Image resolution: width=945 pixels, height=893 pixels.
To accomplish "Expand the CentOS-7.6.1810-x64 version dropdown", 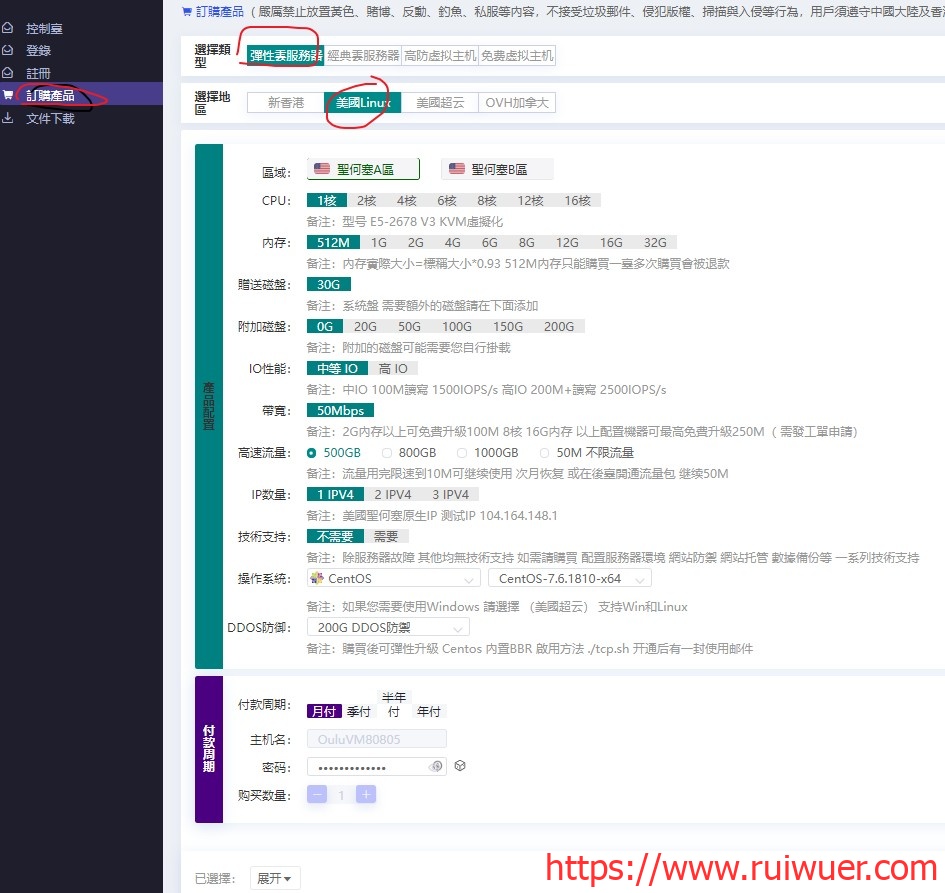I will coord(570,578).
